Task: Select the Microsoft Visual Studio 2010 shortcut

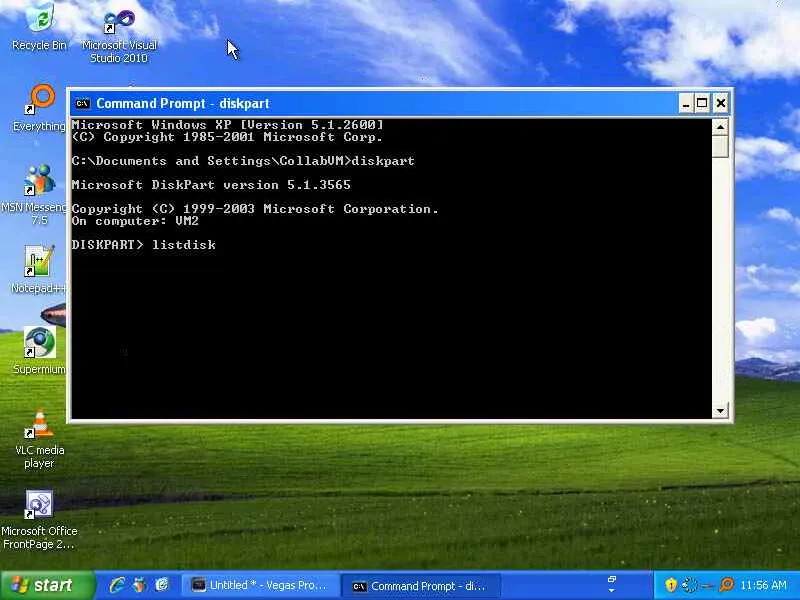Action: (119, 36)
